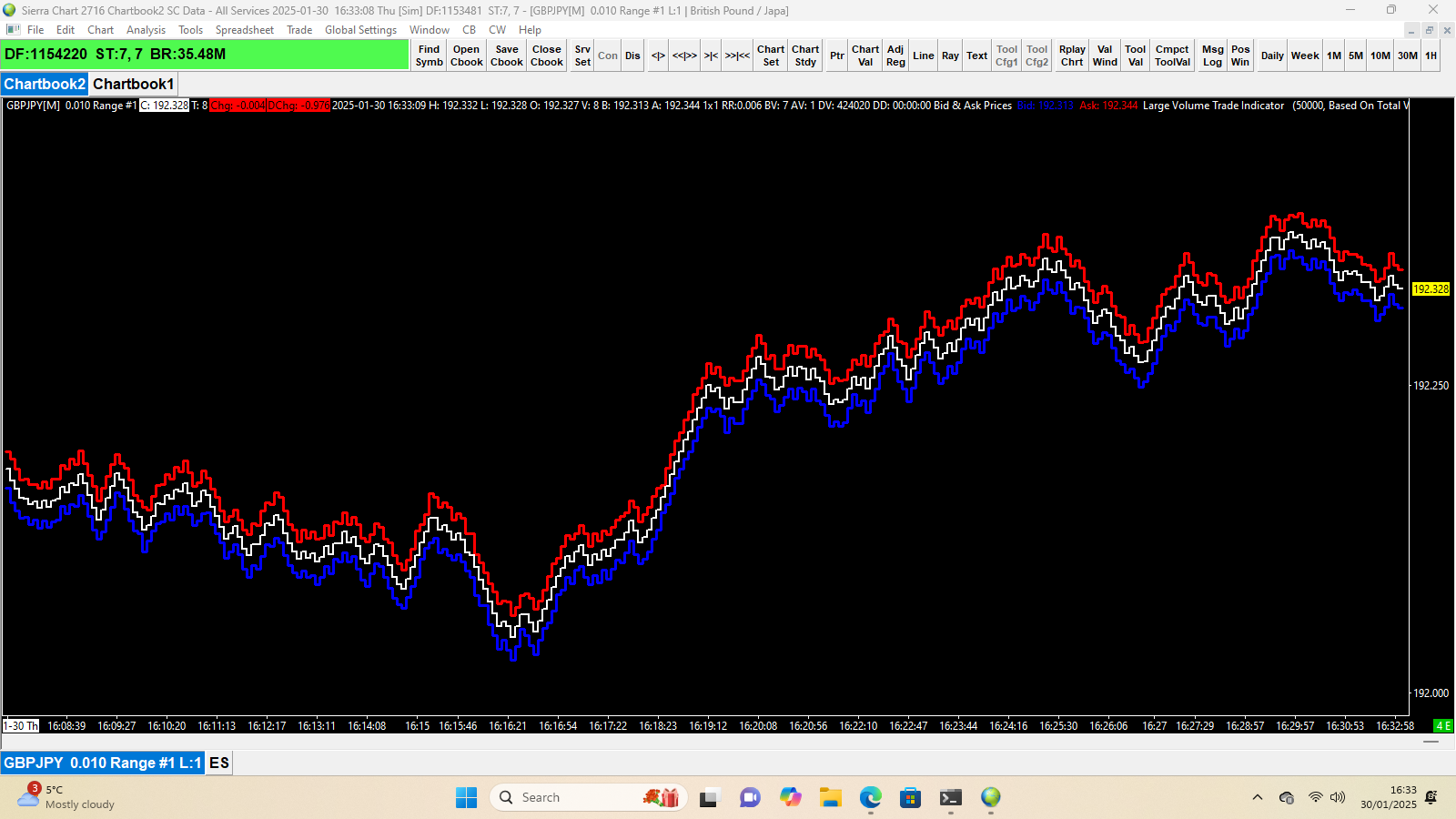Click the yellow 192.328 price marker
1456x819 pixels.
point(1431,288)
